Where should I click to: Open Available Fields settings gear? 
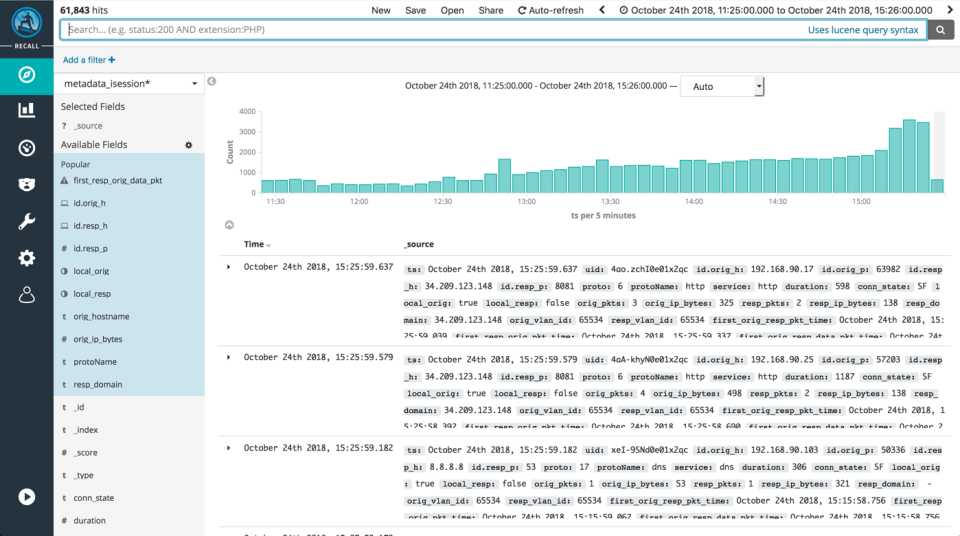[189, 145]
